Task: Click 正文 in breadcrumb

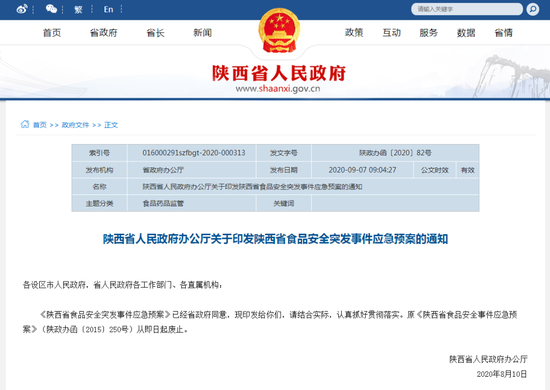Action: [111, 125]
